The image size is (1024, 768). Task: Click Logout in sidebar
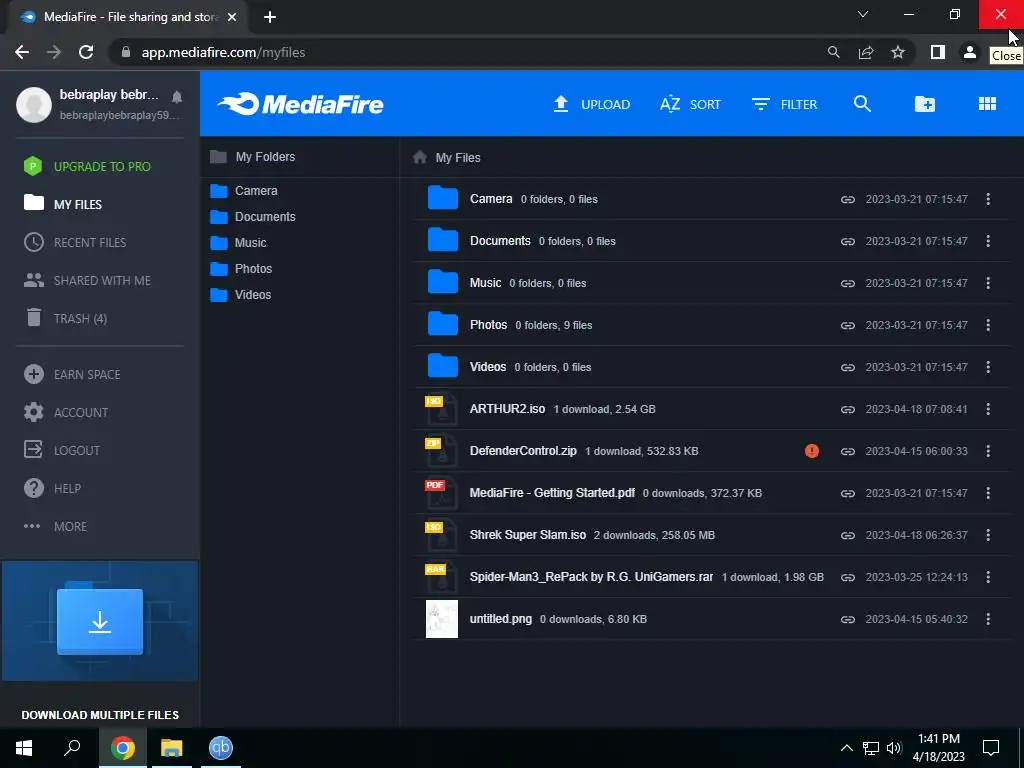pyautogui.click(x=61, y=450)
